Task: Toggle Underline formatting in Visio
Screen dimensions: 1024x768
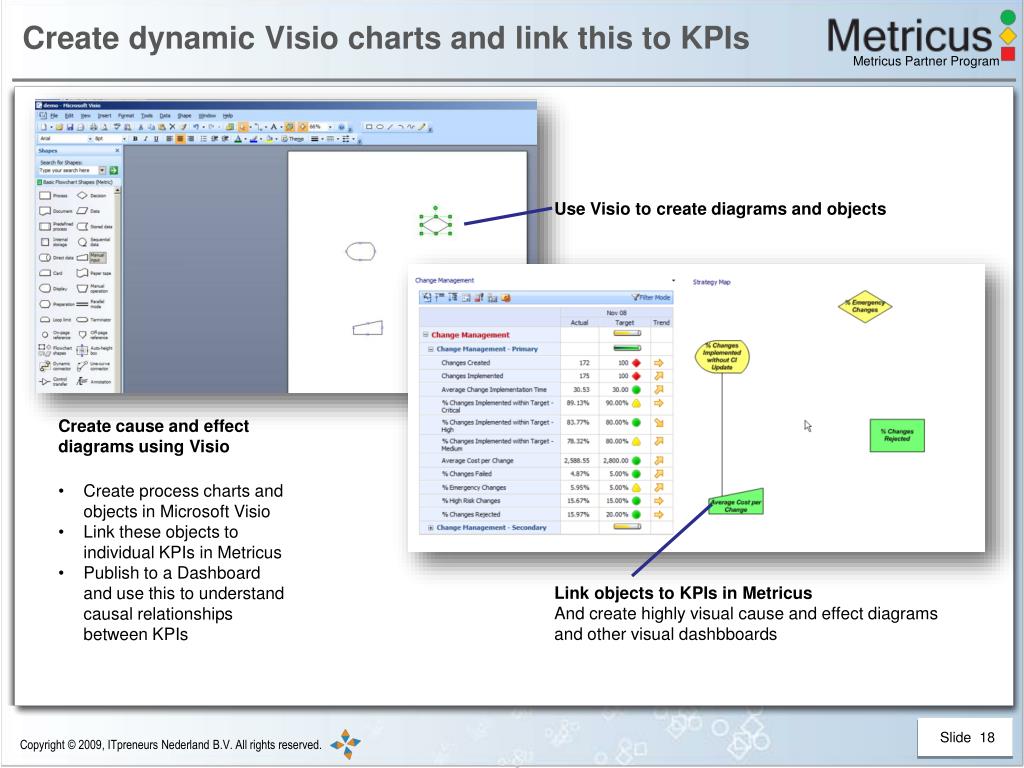Action: click(x=156, y=138)
